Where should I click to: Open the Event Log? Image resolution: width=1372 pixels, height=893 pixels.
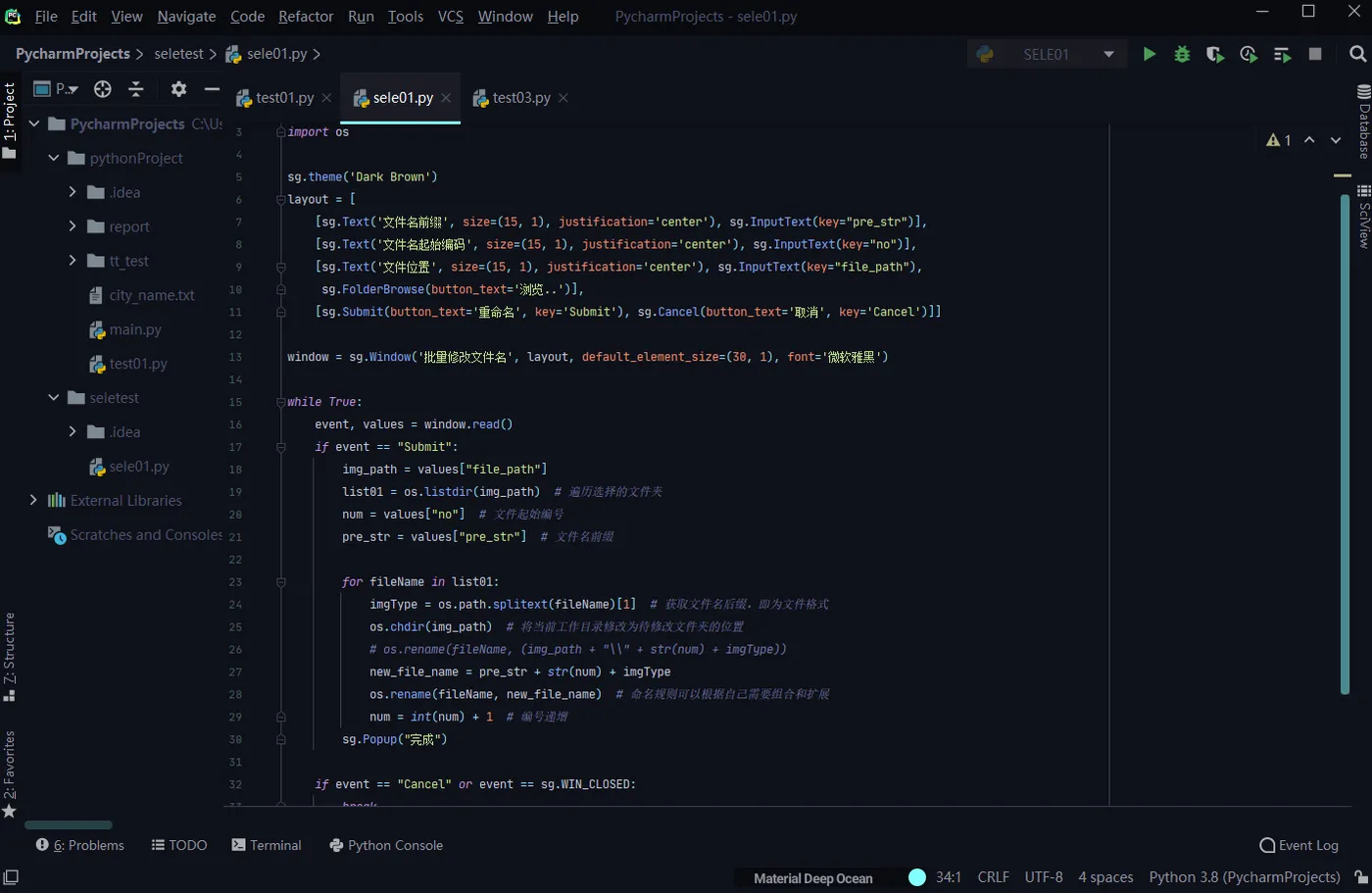coord(1299,845)
